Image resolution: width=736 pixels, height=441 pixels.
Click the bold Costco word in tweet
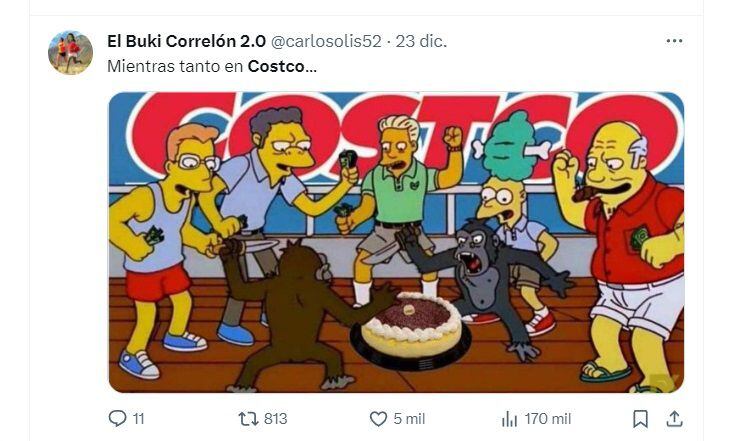tap(276, 67)
